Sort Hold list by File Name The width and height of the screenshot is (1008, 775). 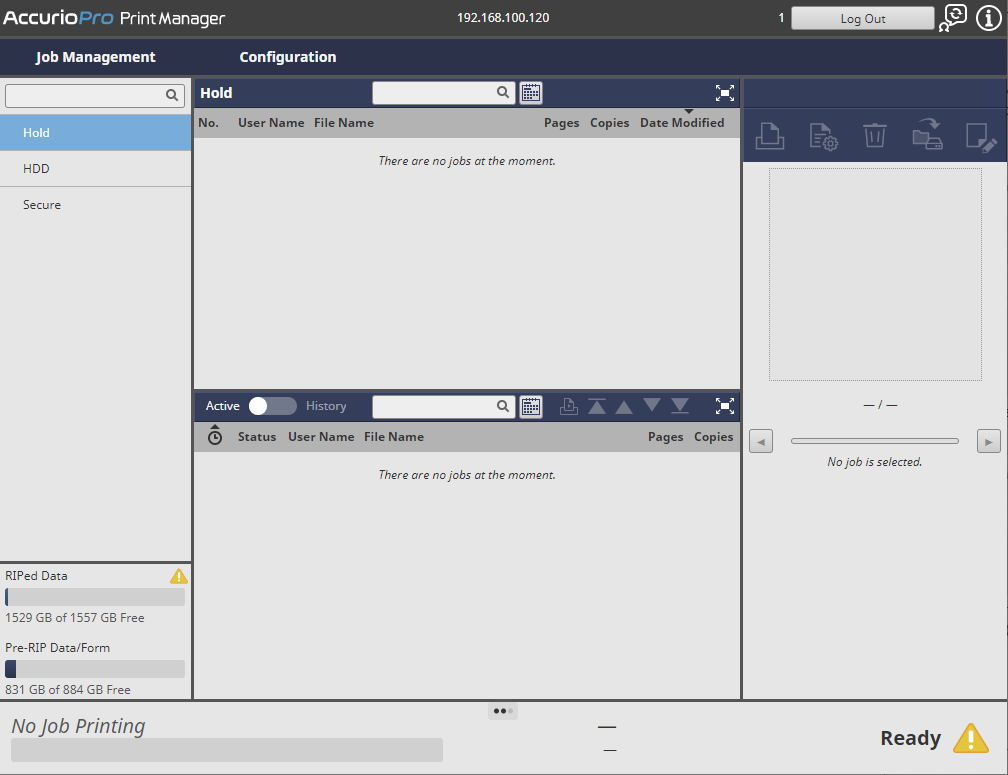[x=344, y=123]
